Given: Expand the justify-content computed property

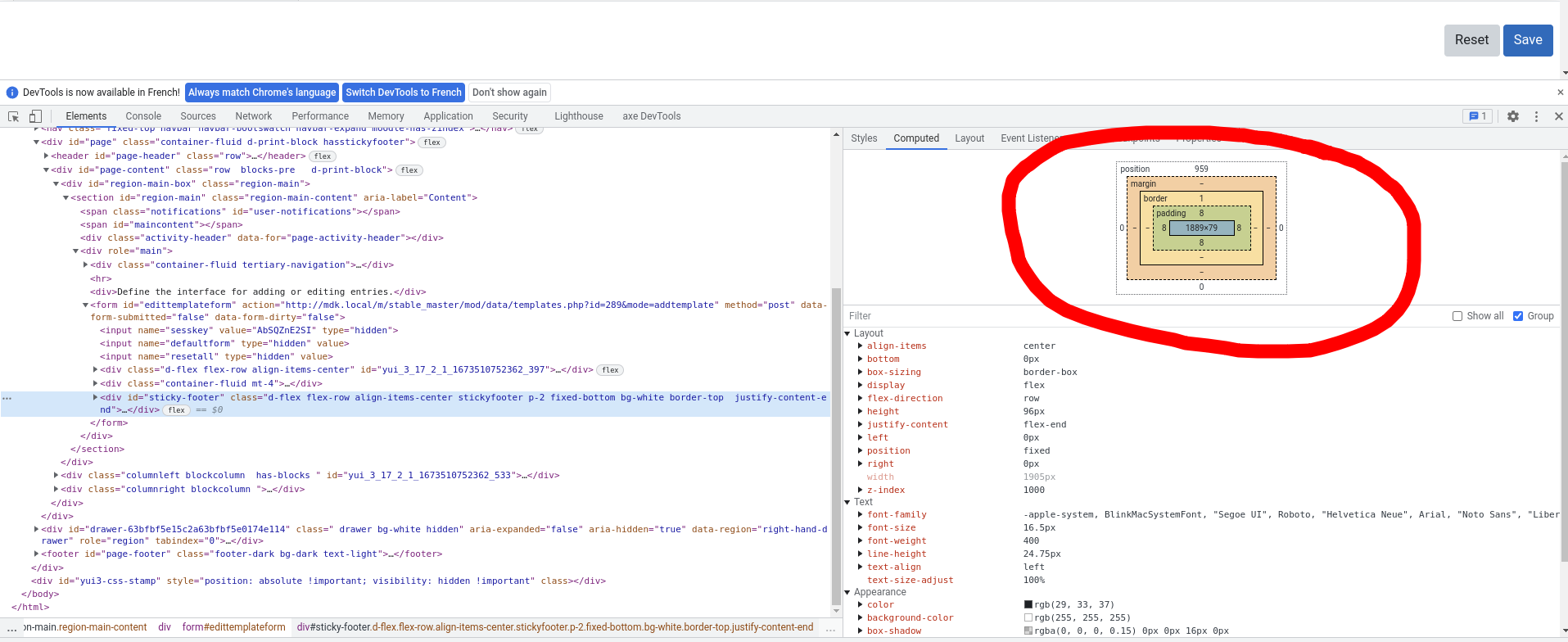Looking at the screenshot, I should click(x=861, y=424).
